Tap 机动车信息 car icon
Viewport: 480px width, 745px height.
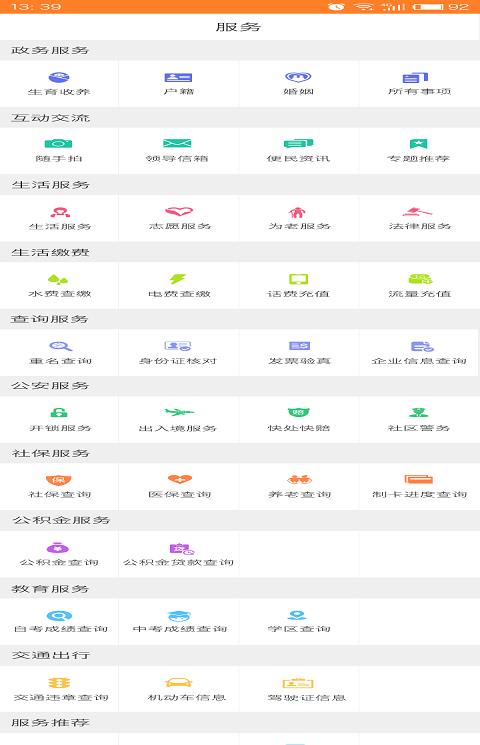(178, 683)
